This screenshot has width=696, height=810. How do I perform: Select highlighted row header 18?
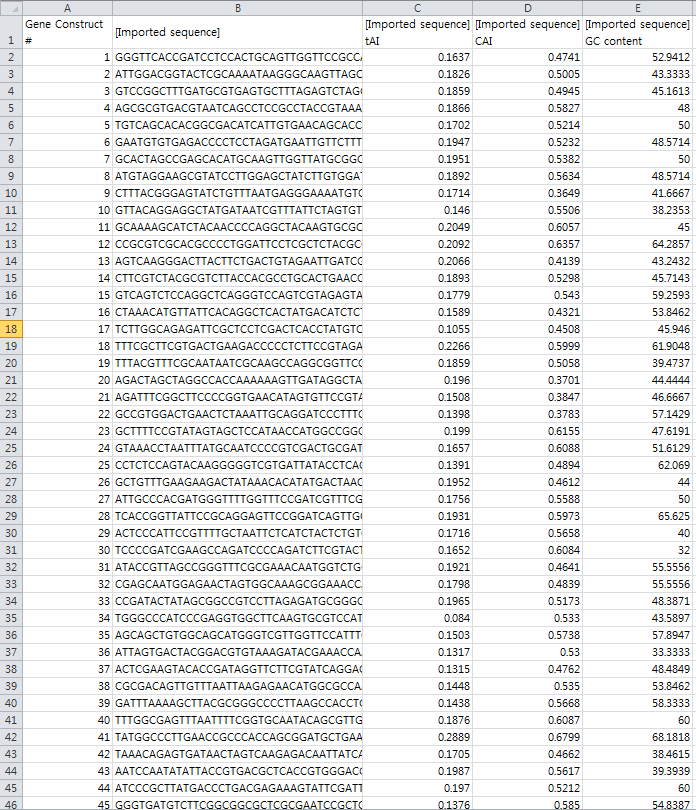(11, 329)
